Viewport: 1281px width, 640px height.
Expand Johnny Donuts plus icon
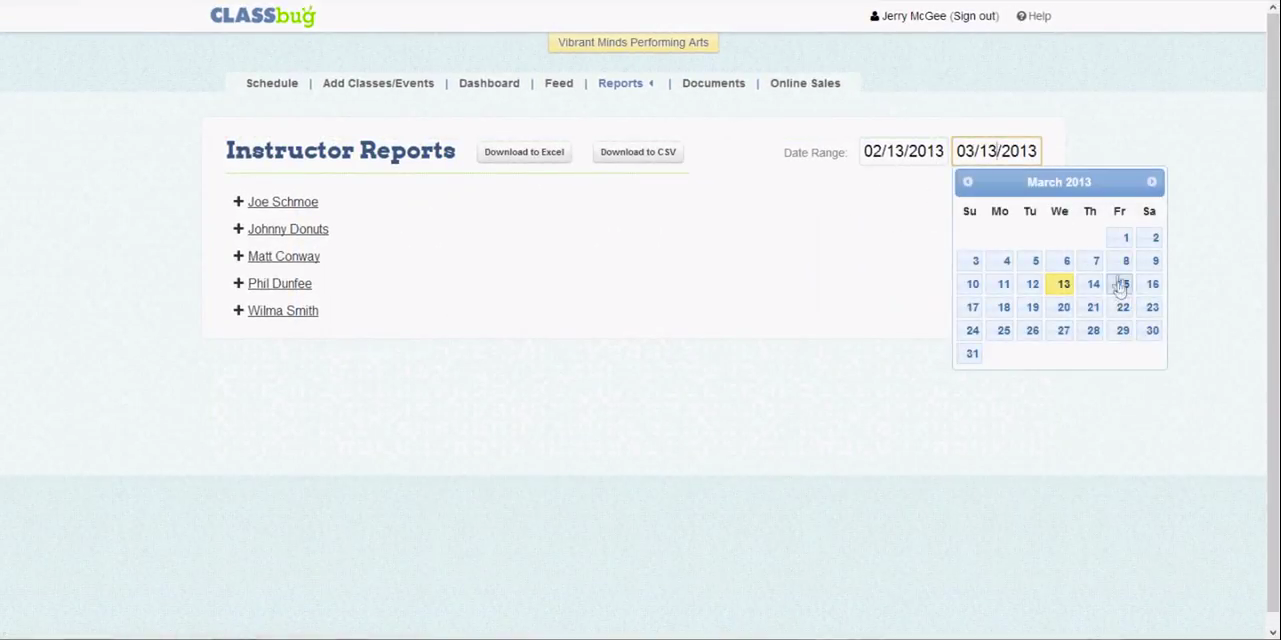pos(238,229)
